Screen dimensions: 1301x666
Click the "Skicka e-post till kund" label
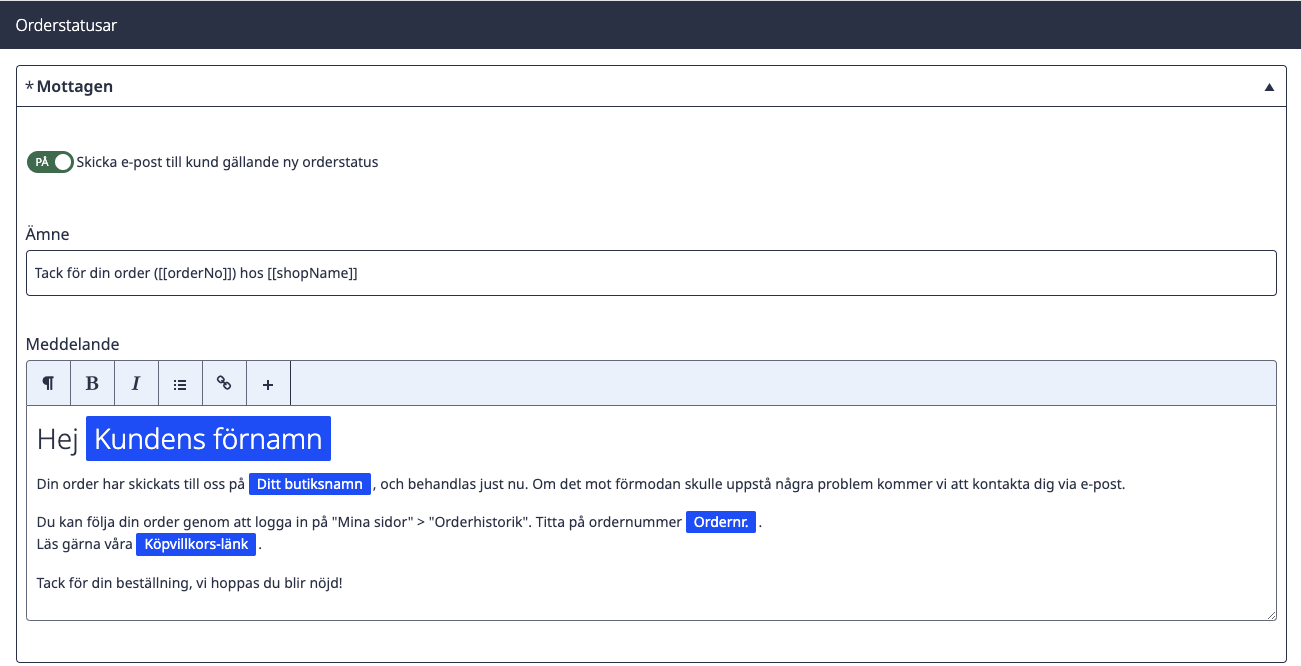227,162
